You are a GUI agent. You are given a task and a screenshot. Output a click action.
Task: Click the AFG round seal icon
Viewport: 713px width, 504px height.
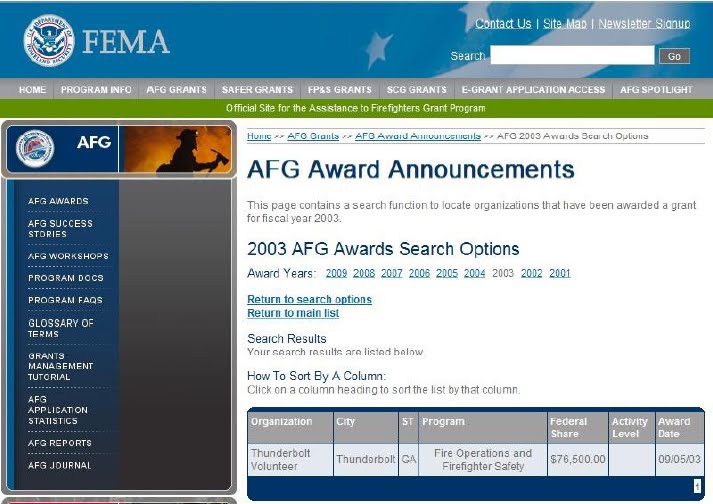click(35, 148)
